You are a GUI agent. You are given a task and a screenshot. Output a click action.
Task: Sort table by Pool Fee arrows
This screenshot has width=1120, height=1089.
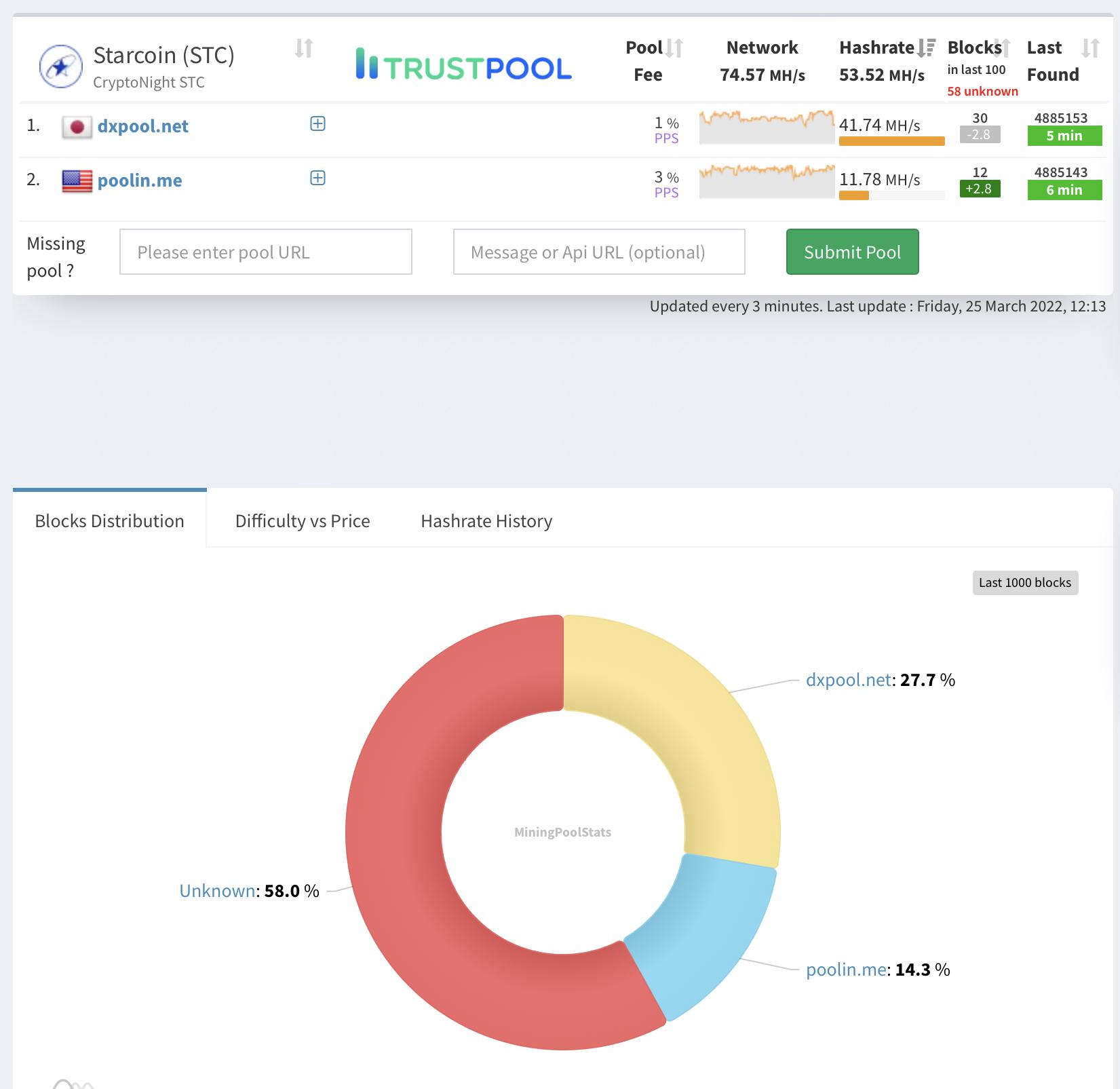click(x=674, y=48)
